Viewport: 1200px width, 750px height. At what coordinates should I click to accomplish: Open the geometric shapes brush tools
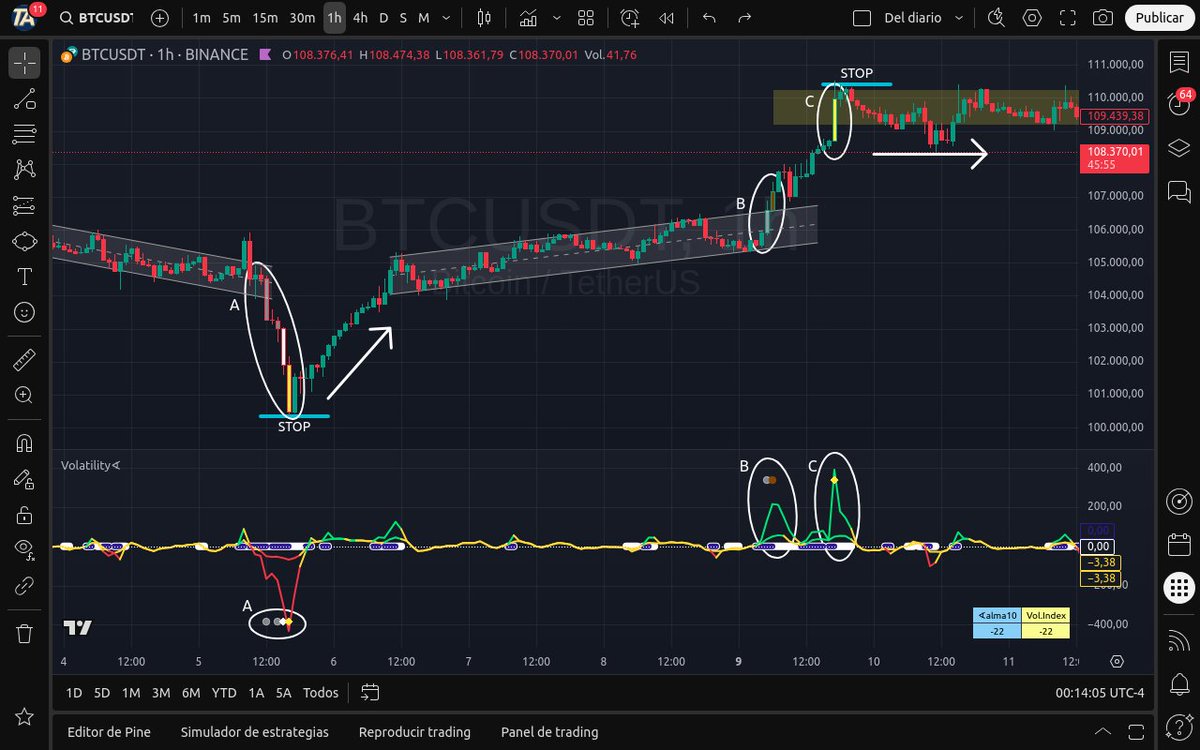pyautogui.click(x=25, y=241)
